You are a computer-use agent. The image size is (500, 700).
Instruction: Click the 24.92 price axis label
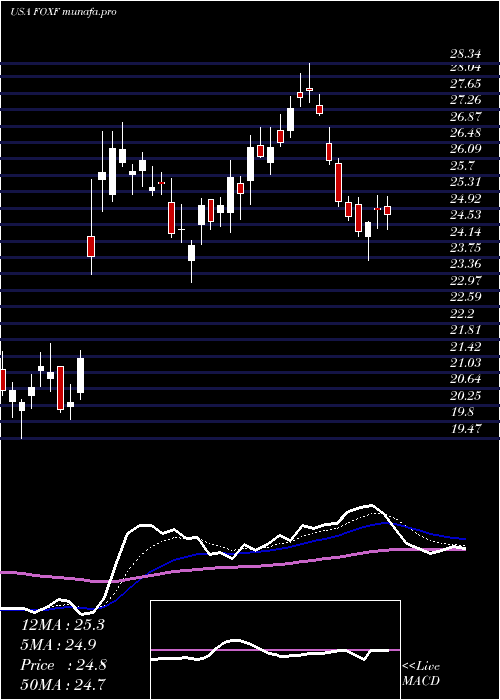click(x=466, y=199)
